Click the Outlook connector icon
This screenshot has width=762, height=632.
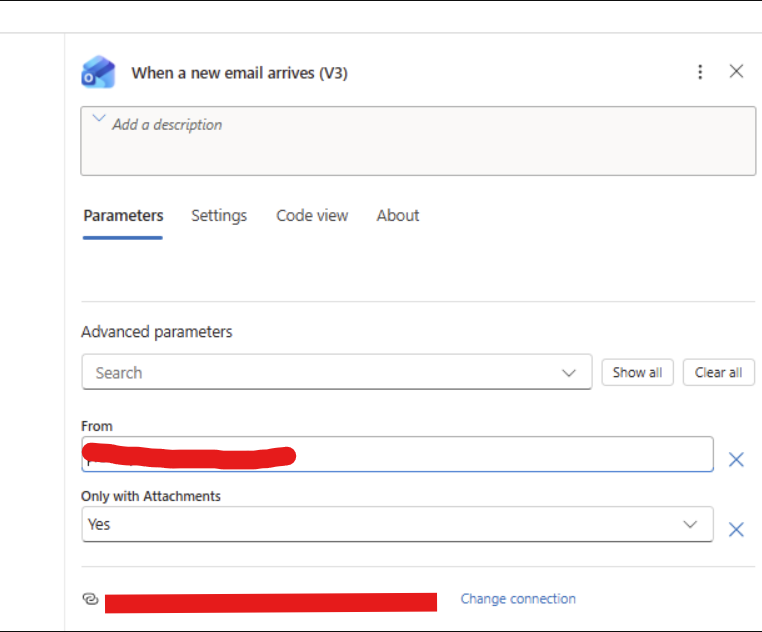(x=98, y=72)
